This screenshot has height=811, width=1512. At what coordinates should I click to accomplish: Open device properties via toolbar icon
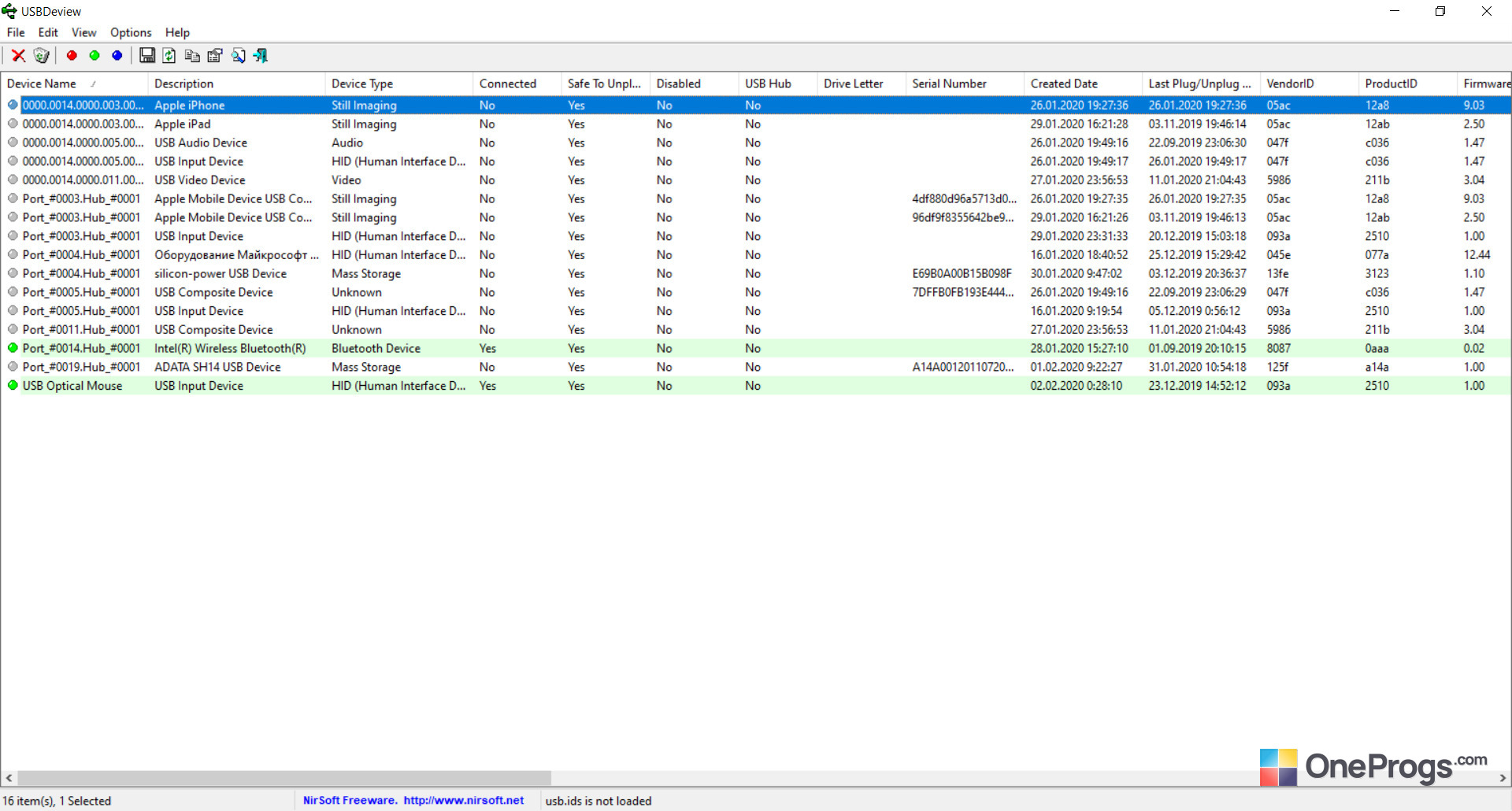[x=215, y=55]
